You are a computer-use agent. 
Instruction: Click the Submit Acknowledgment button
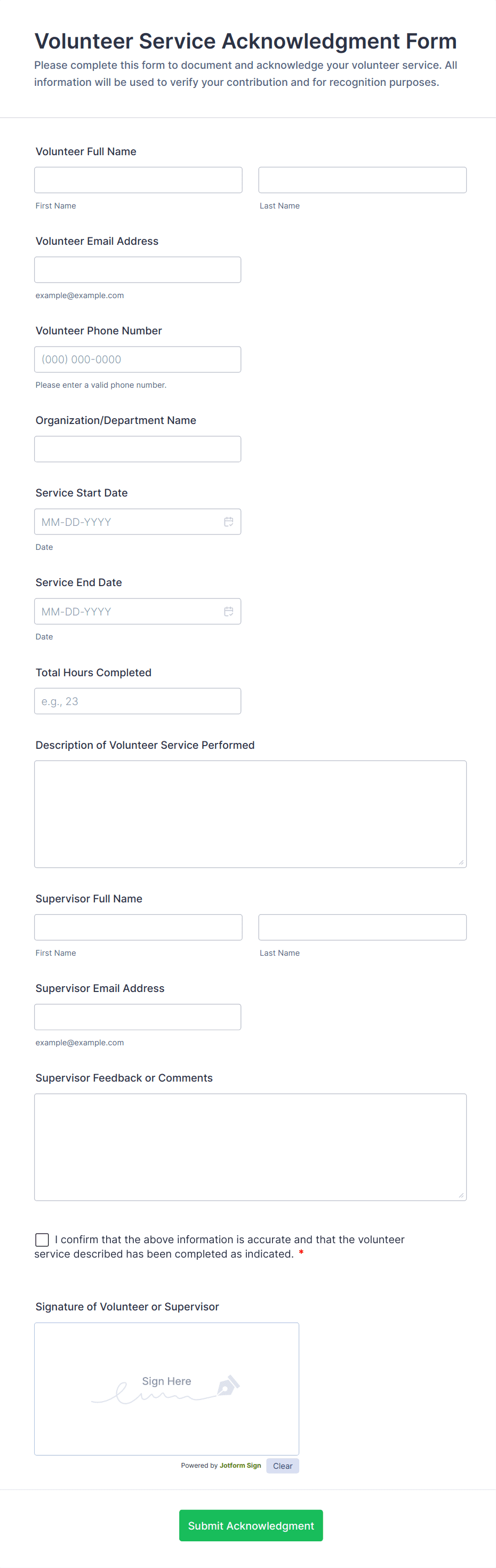click(251, 1525)
